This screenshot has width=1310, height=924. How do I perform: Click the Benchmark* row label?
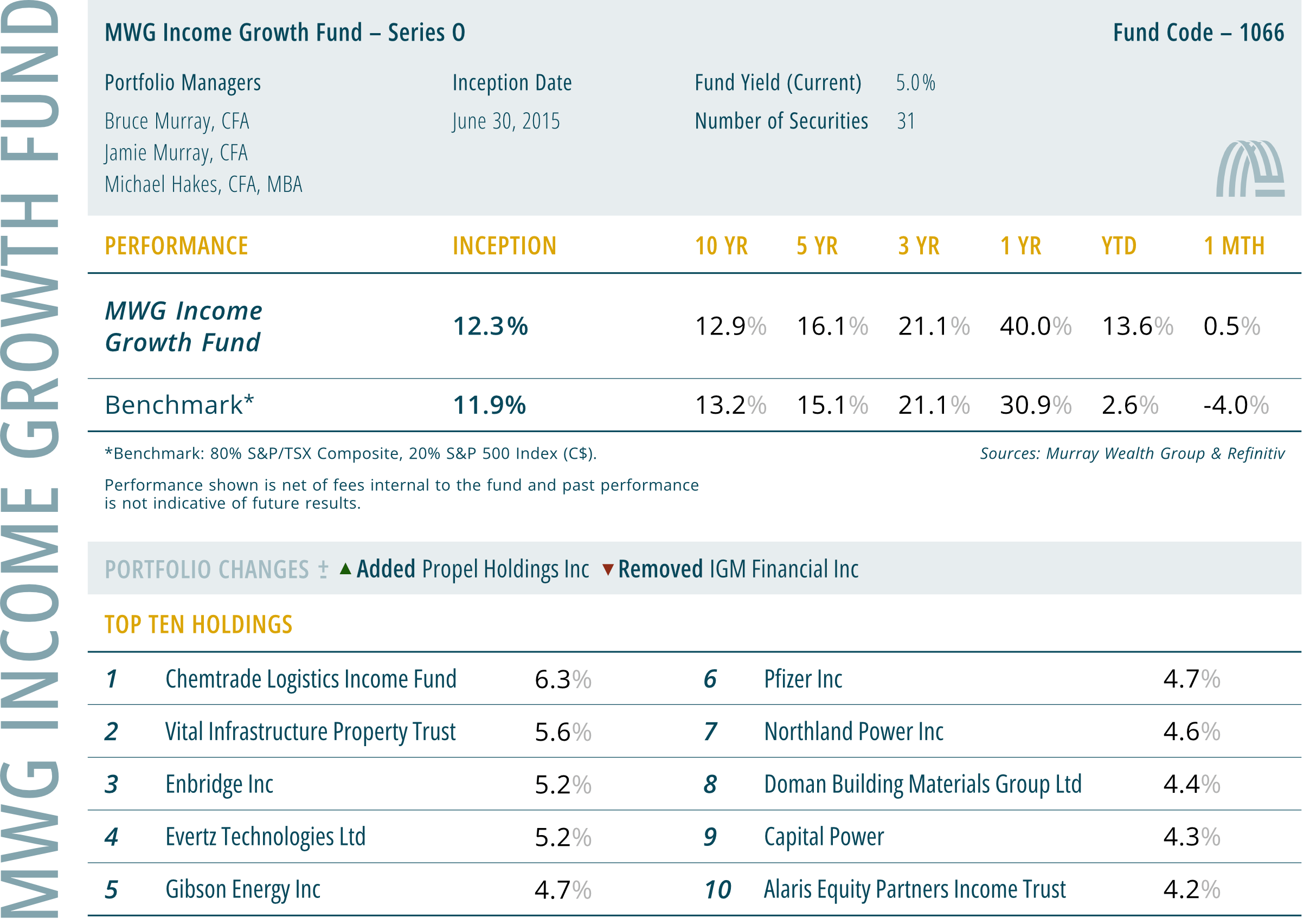179,405
